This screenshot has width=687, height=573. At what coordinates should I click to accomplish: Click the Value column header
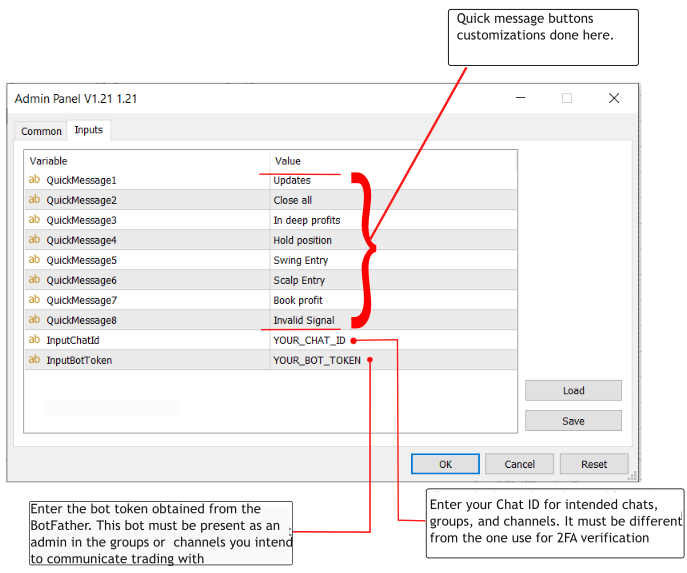click(393, 161)
